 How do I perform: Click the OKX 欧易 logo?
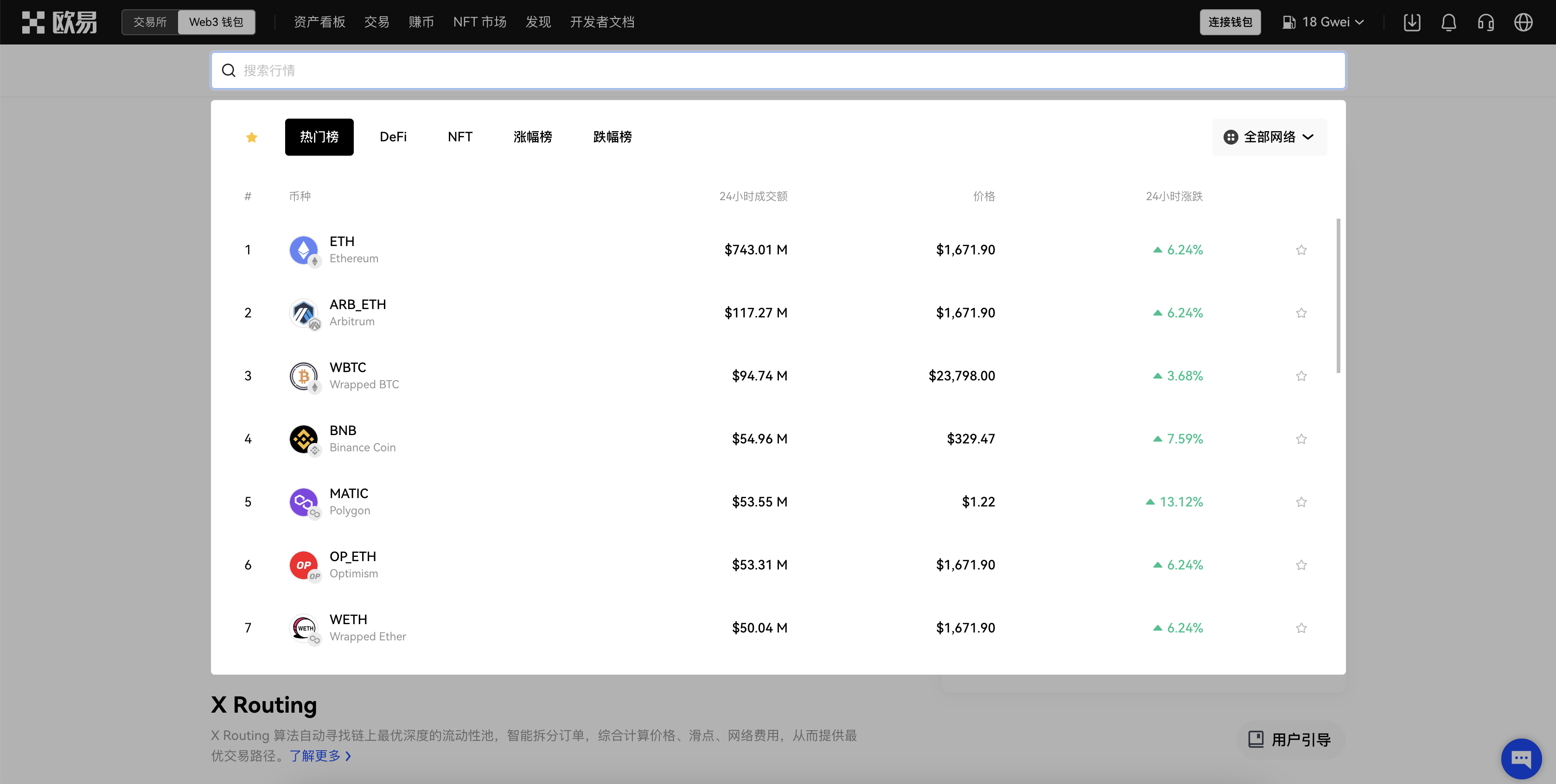tap(59, 22)
